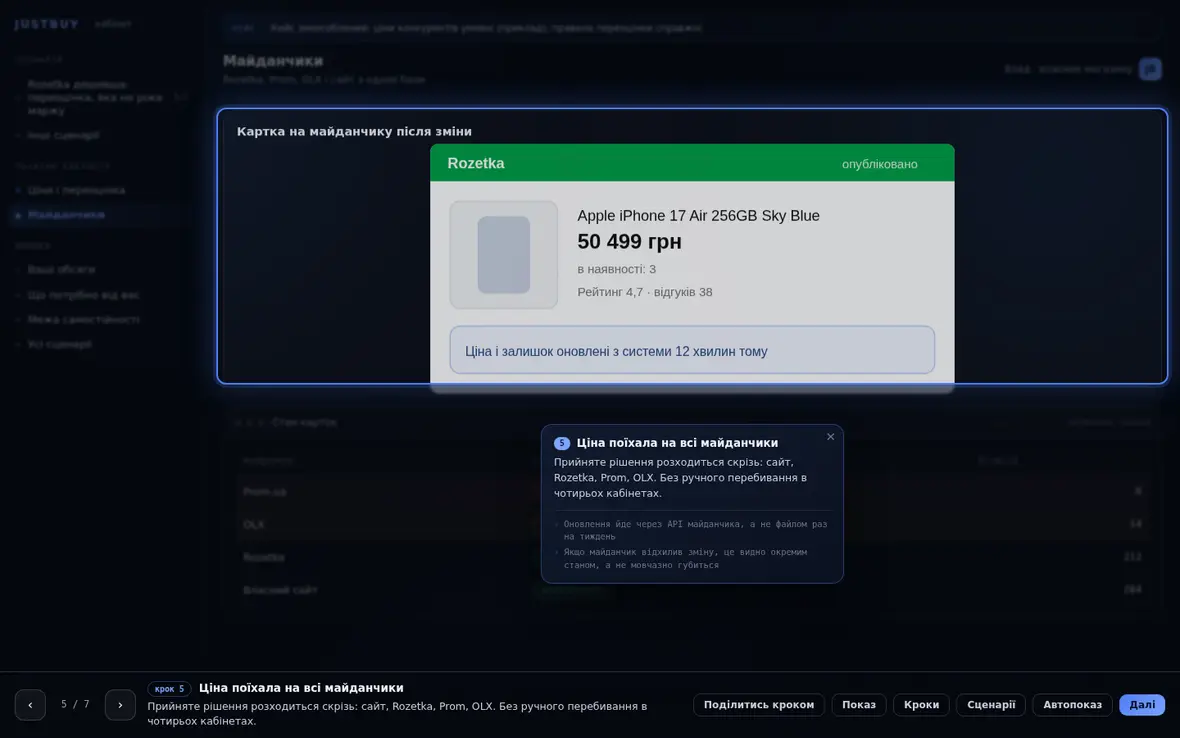1180x738 pixels.
Task: Click the опубліковано status label
Action: 879,164
